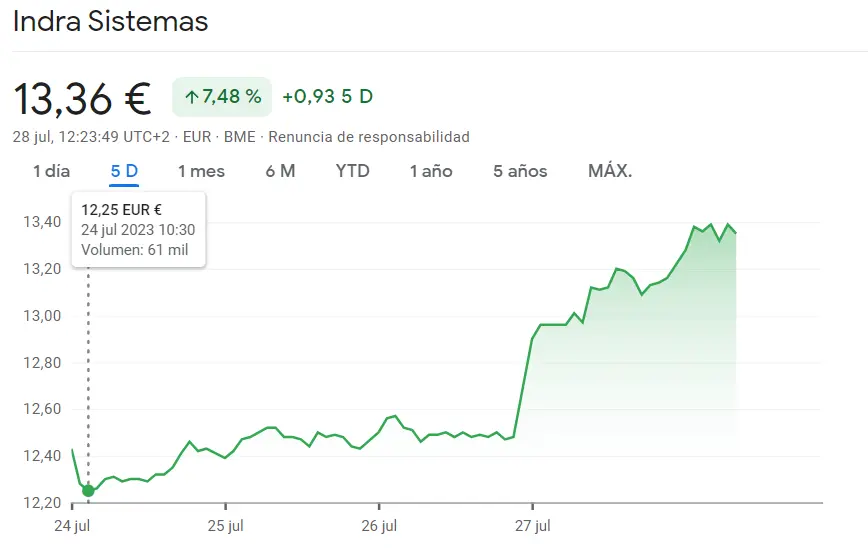Click tooltip date 24 jul 2023 10:30
Viewport: 868px width, 551px height.
pyautogui.click(x=138, y=230)
